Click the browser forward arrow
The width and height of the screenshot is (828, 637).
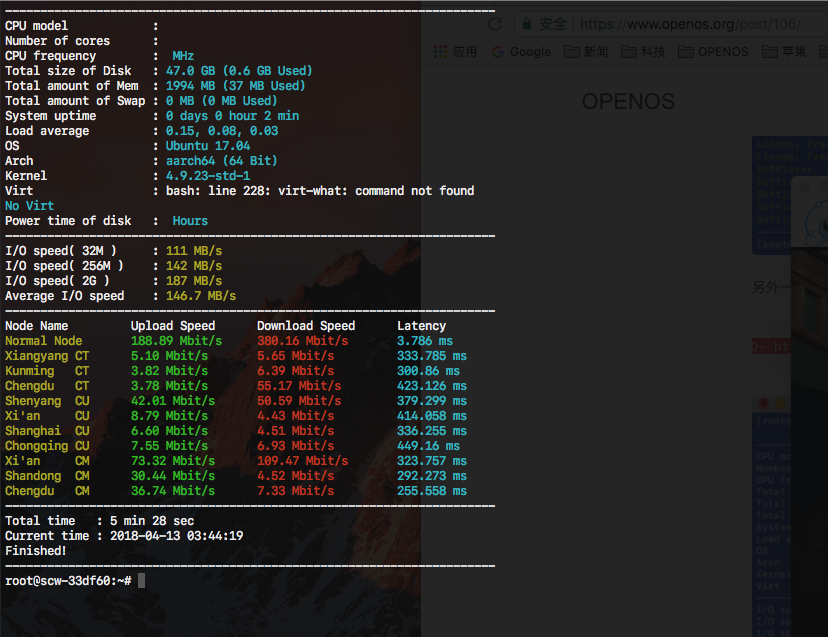point(467,24)
